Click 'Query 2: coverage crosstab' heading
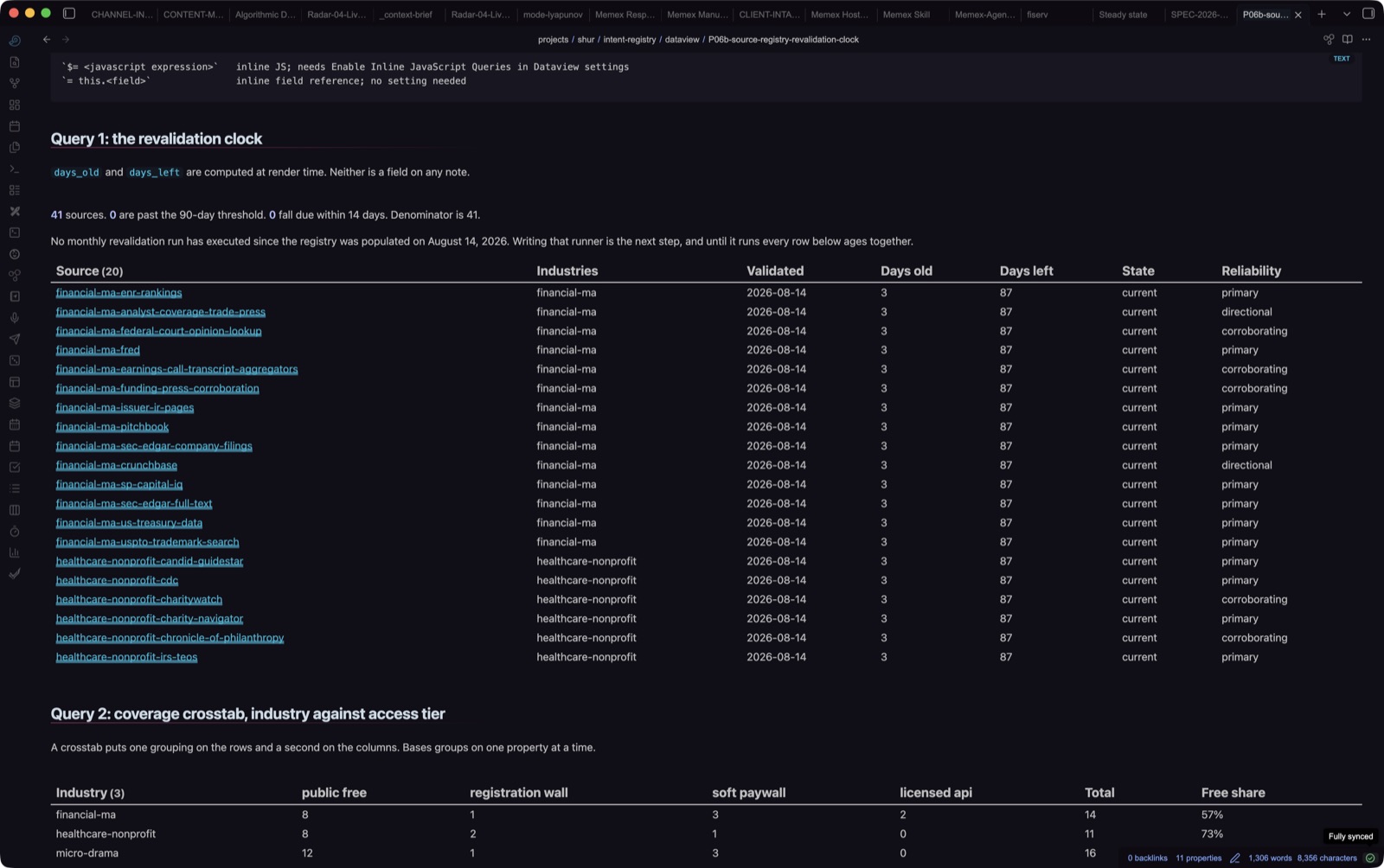Viewport: 1384px width, 868px height. pos(248,714)
